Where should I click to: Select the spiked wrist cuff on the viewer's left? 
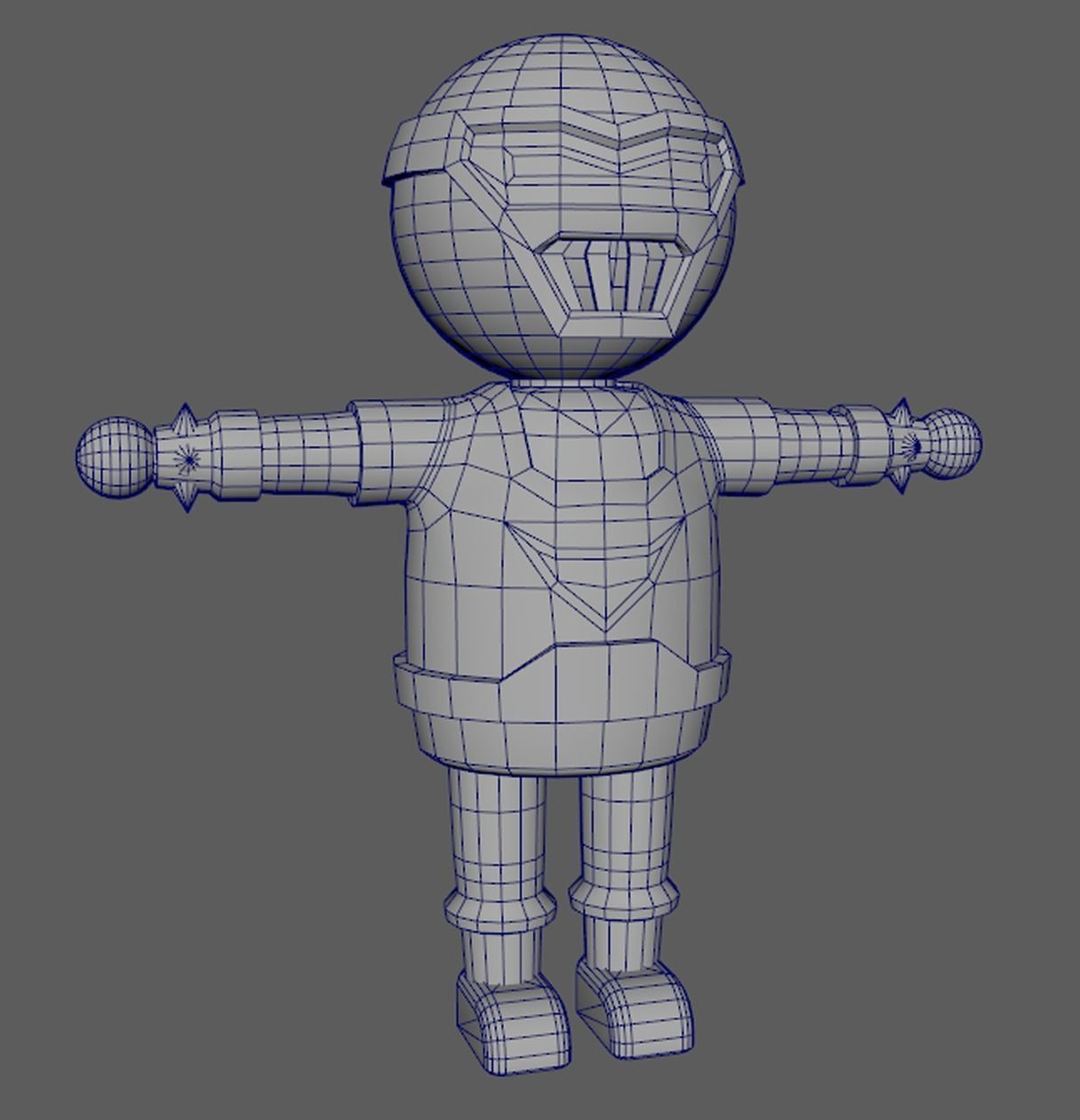coord(186,457)
